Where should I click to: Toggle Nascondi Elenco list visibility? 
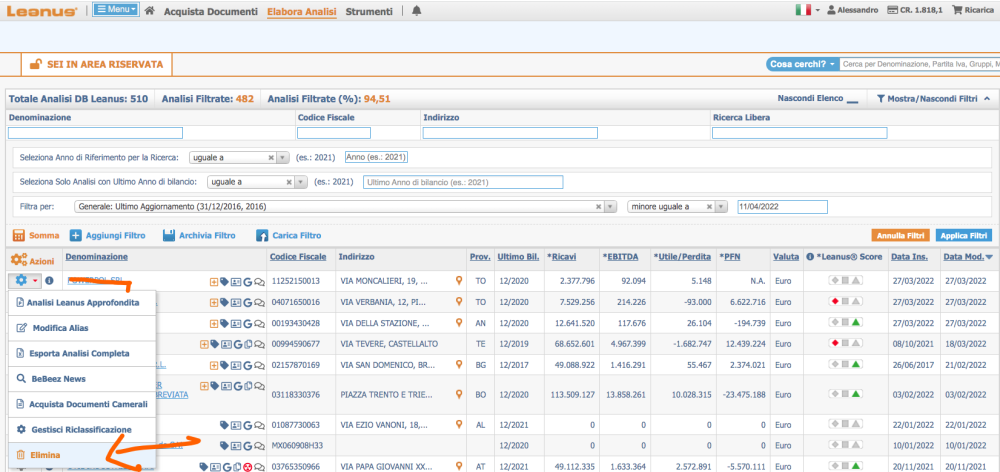point(817,99)
